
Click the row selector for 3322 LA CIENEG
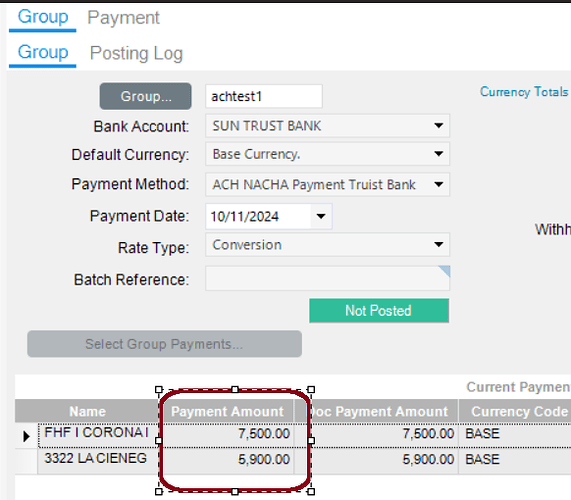pos(26,461)
